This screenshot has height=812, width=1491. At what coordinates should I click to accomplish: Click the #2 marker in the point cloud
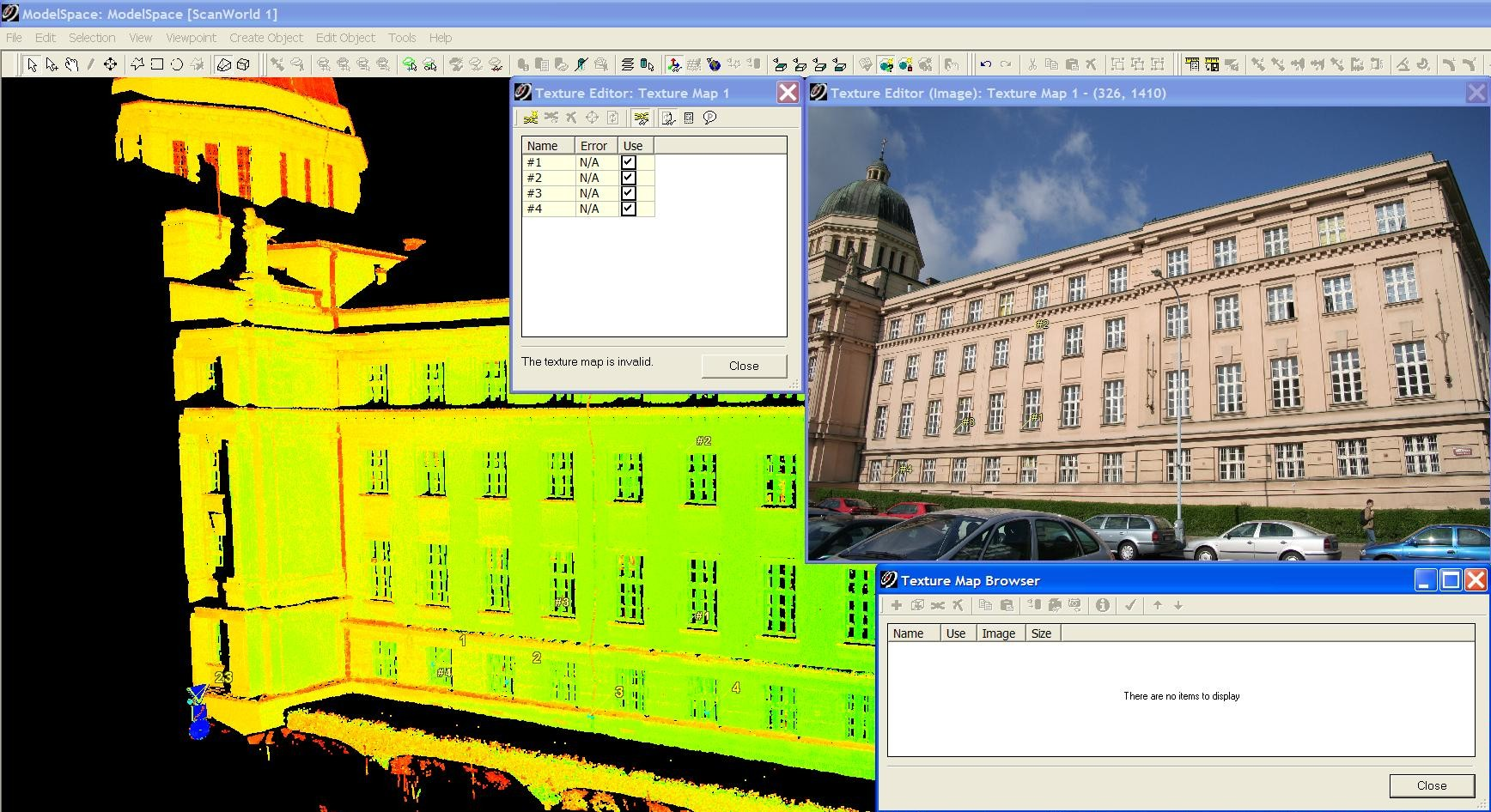pyautogui.click(x=703, y=440)
